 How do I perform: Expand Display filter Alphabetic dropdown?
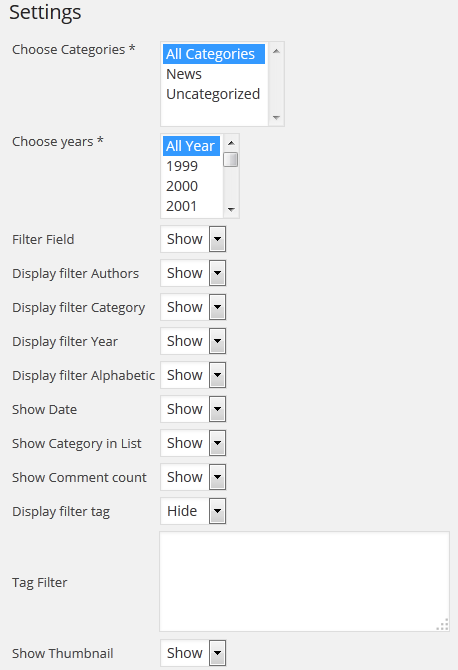click(193, 375)
